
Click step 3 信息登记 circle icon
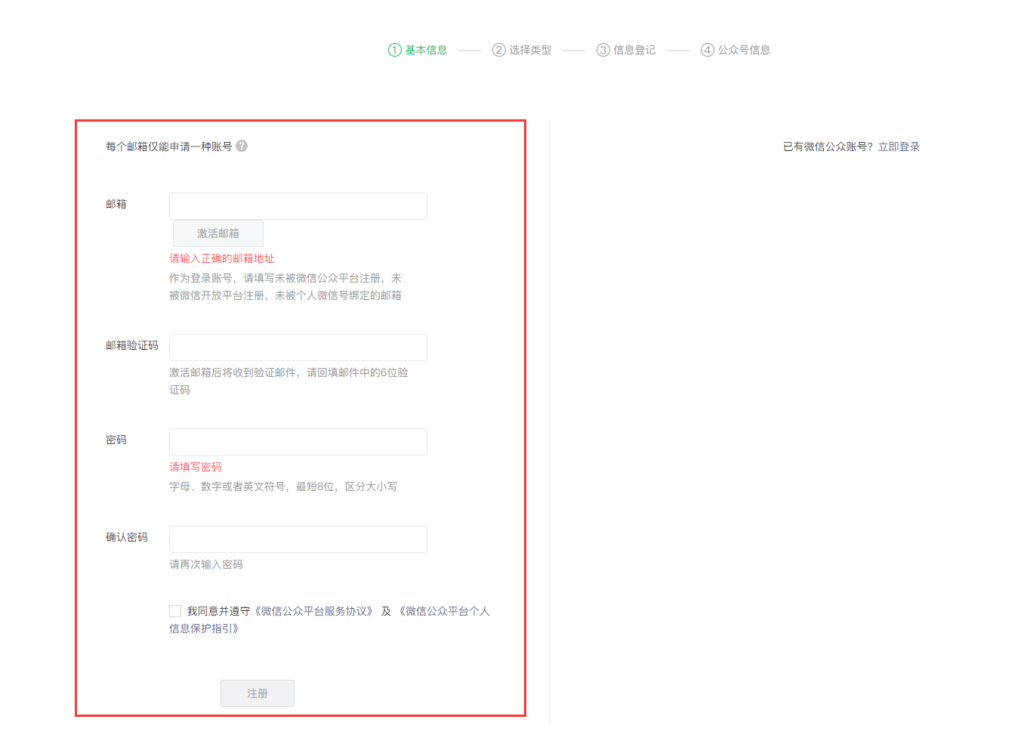603,50
